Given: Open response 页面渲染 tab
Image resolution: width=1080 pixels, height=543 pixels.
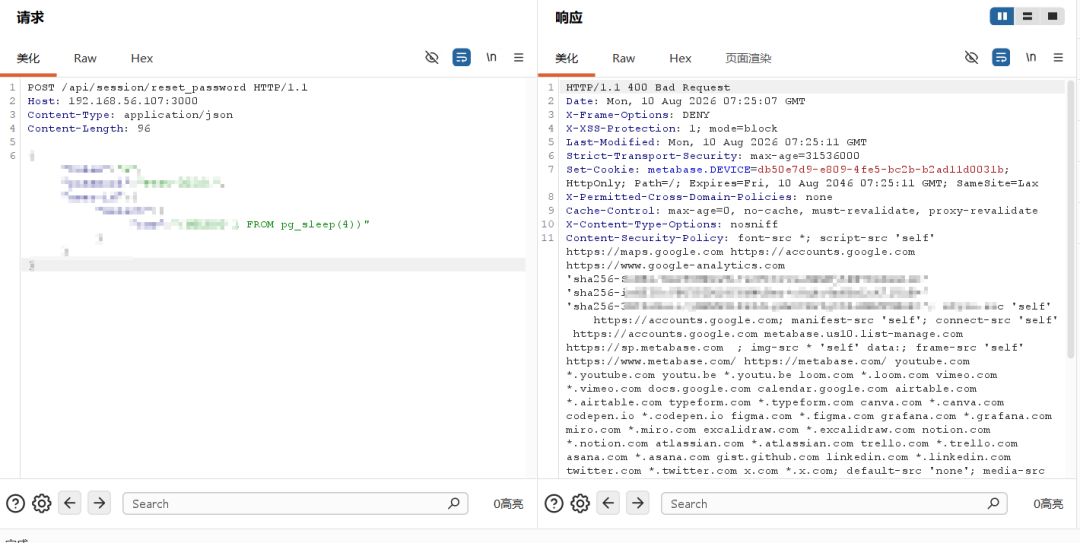Looking at the screenshot, I should [748, 59].
